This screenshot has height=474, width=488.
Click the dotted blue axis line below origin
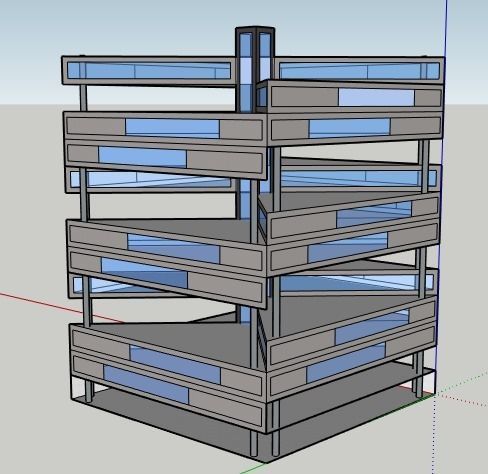point(434,434)
